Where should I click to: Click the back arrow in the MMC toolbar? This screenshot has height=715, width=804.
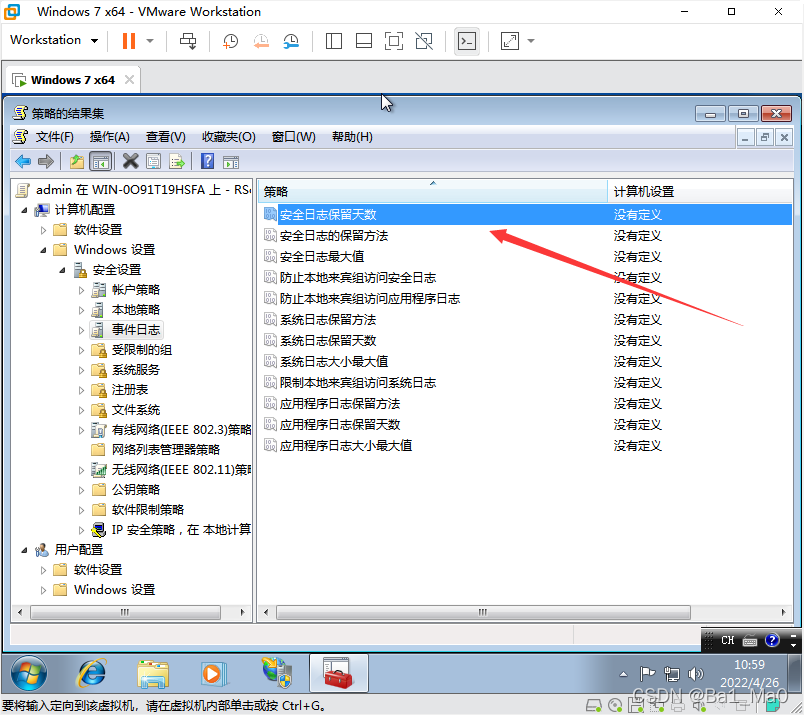(x=23, y=162)
